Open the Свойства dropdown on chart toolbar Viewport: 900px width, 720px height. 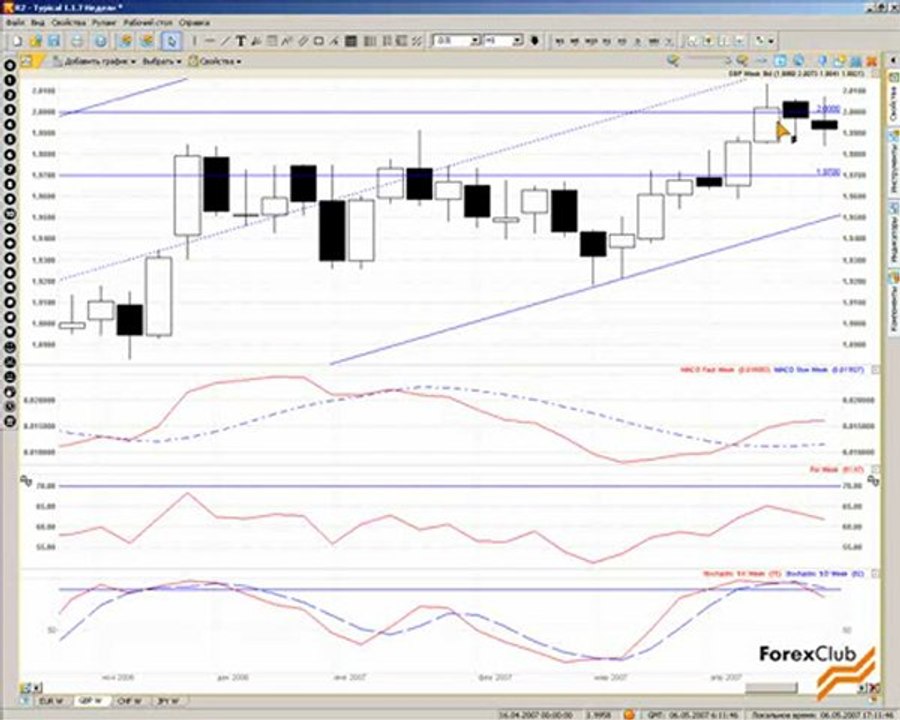[215, 61]
